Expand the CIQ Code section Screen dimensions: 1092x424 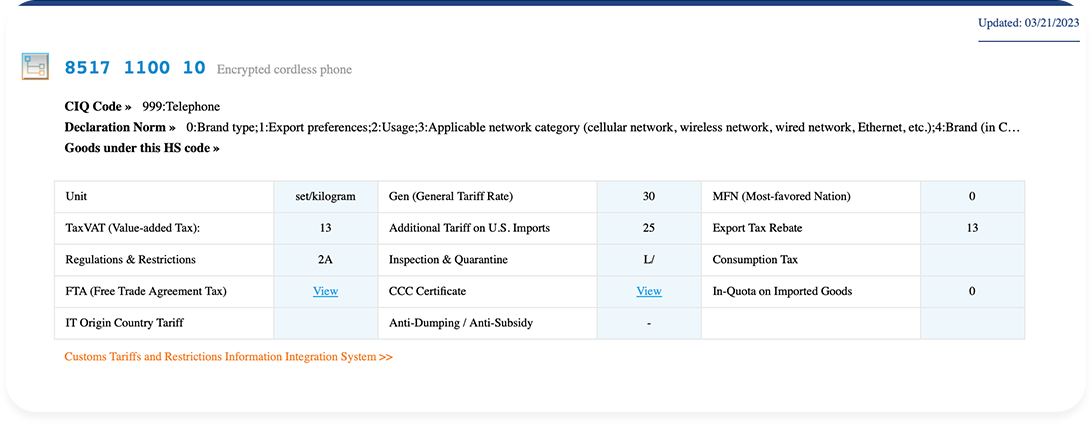(x=98, y=107)
